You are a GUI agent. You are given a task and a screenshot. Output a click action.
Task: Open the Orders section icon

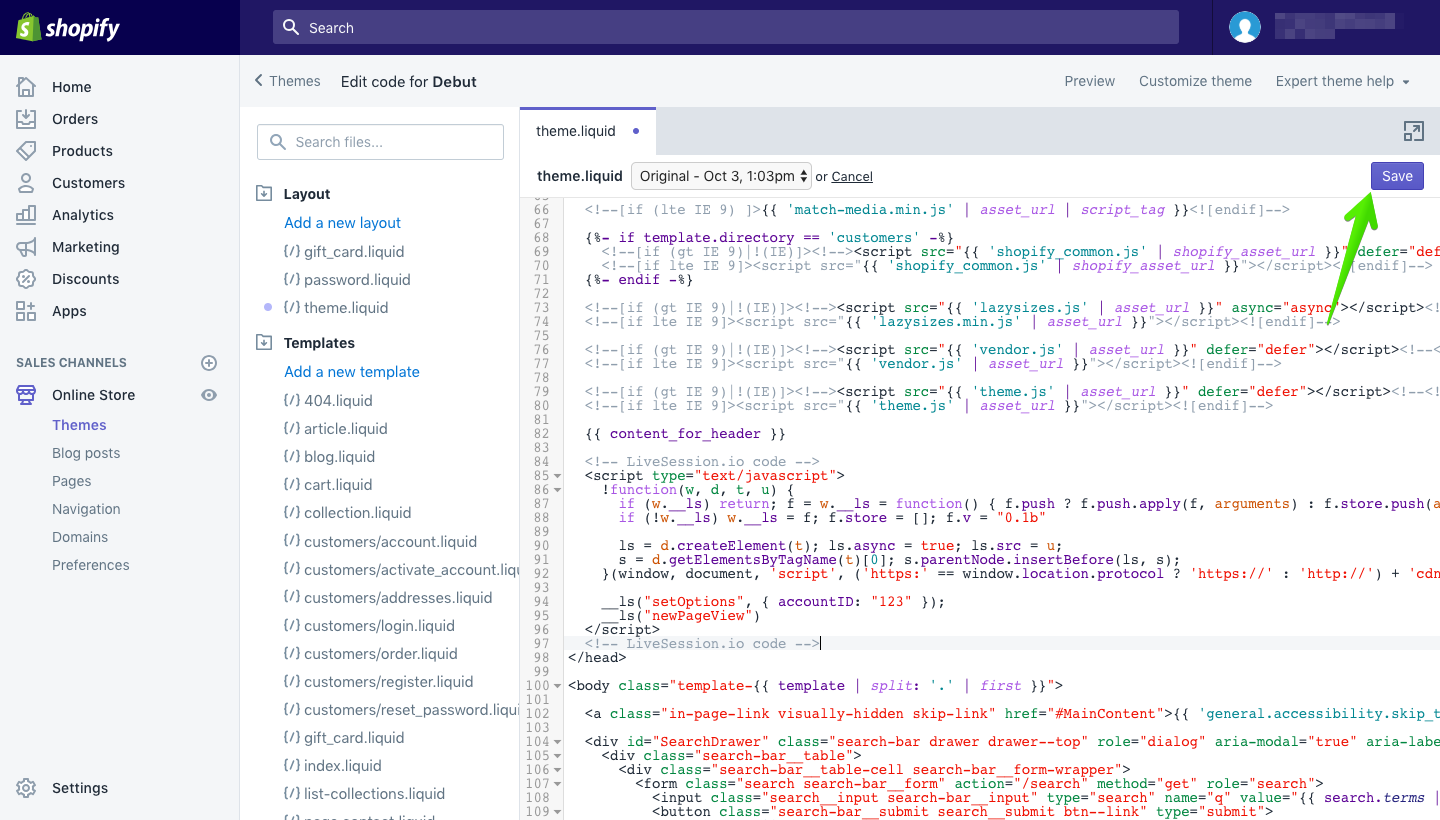[26, 119]
